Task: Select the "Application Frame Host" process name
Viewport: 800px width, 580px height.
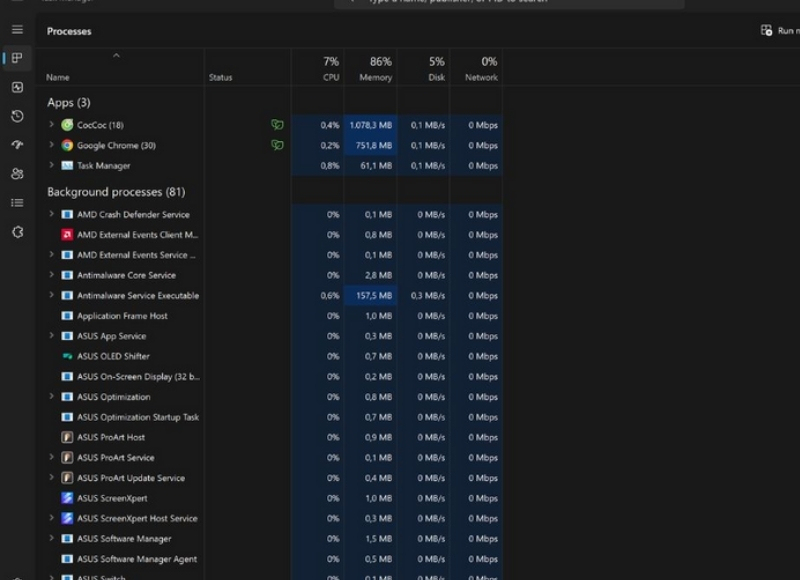Action: [122, 316]
